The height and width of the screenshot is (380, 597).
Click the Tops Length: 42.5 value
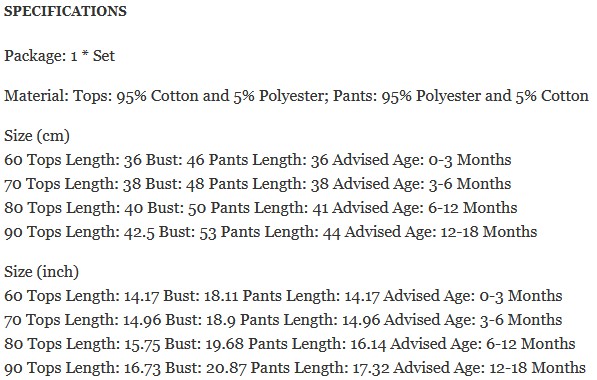[x=91, y=232]
